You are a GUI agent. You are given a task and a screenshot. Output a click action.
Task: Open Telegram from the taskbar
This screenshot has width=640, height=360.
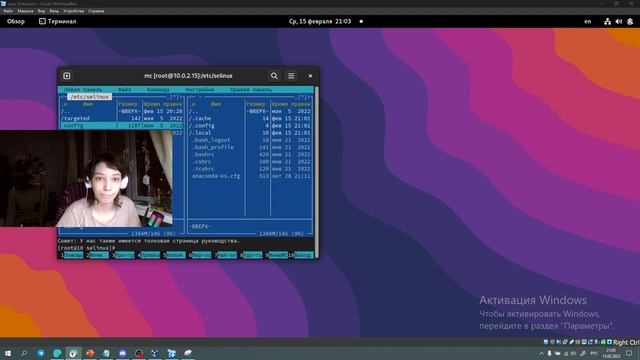pos(41,353)
